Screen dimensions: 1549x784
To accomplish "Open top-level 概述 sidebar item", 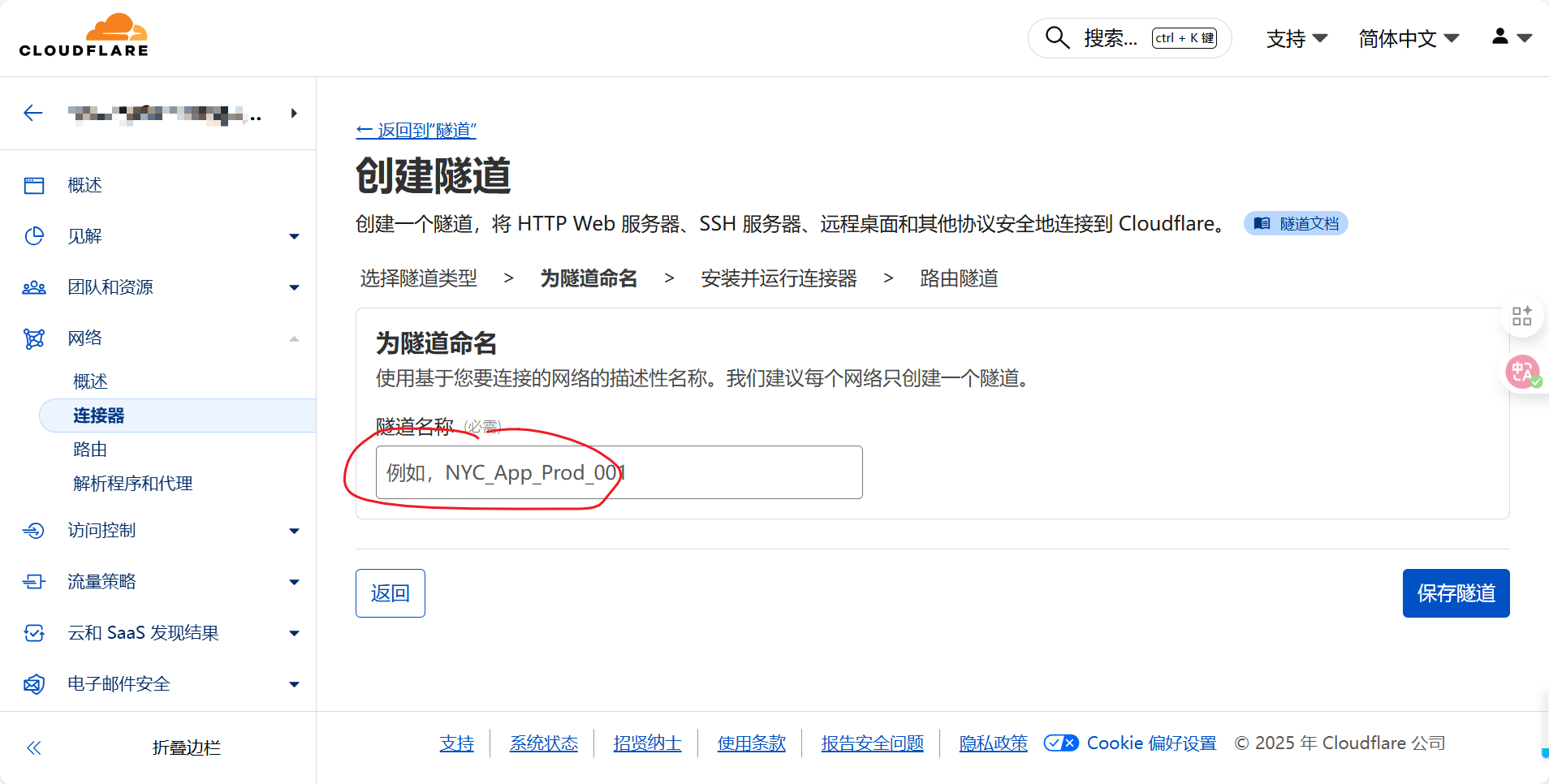I will [x=84, y=186].
